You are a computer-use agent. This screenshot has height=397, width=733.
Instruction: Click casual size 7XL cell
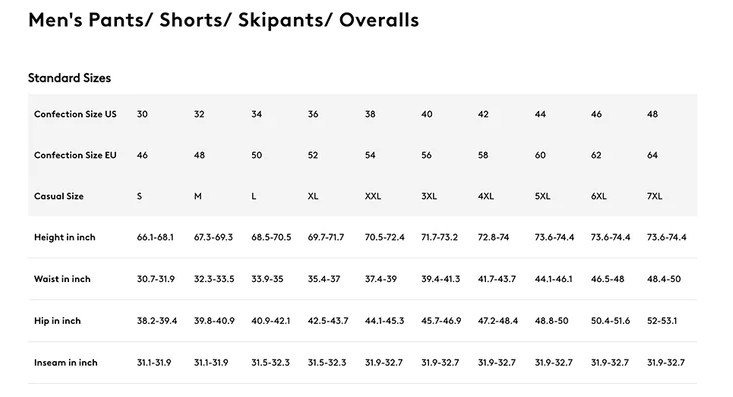pyautogui.click(x=654, y=196)
